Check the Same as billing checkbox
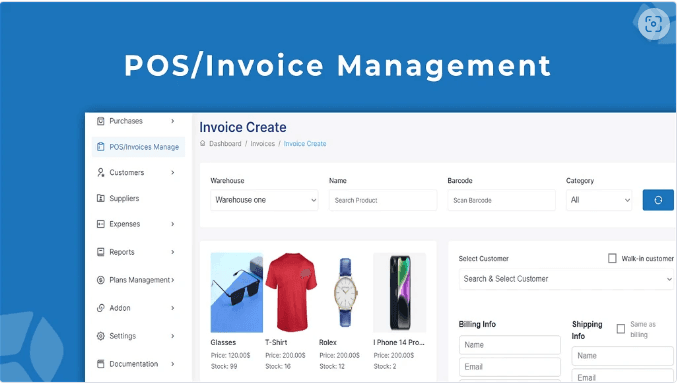This screenshot has width=693, height=390. point(621,329)
